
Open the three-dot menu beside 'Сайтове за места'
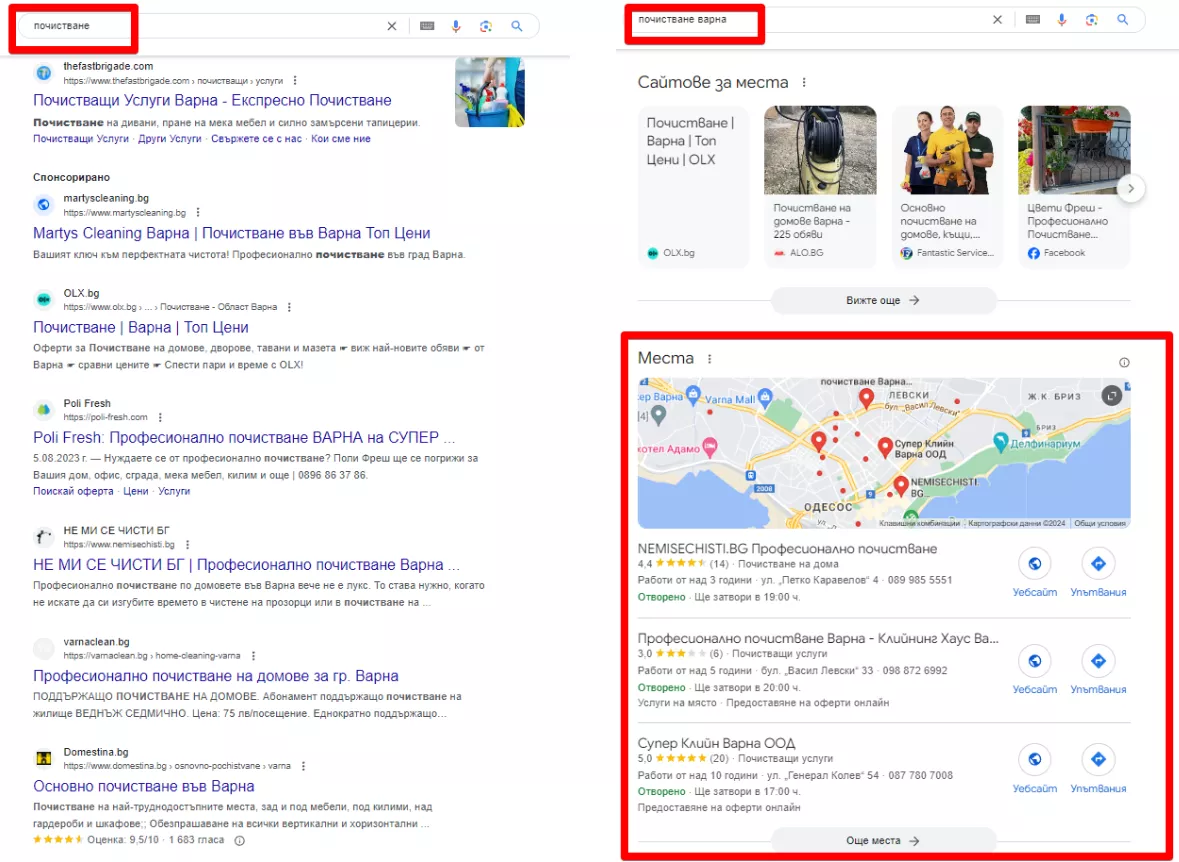(x=804, y=82)
